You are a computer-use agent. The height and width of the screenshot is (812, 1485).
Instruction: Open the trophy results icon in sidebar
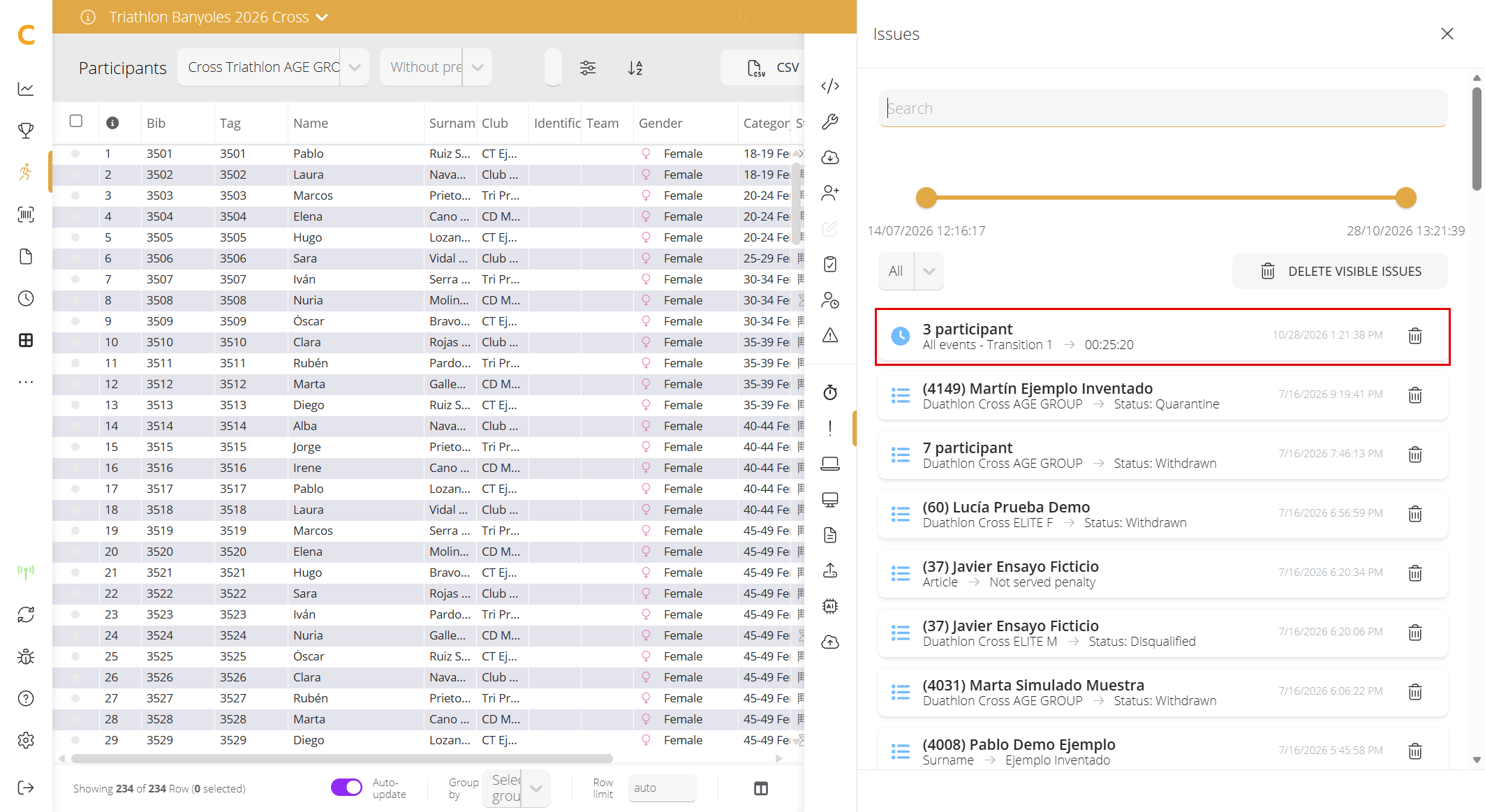26,131
